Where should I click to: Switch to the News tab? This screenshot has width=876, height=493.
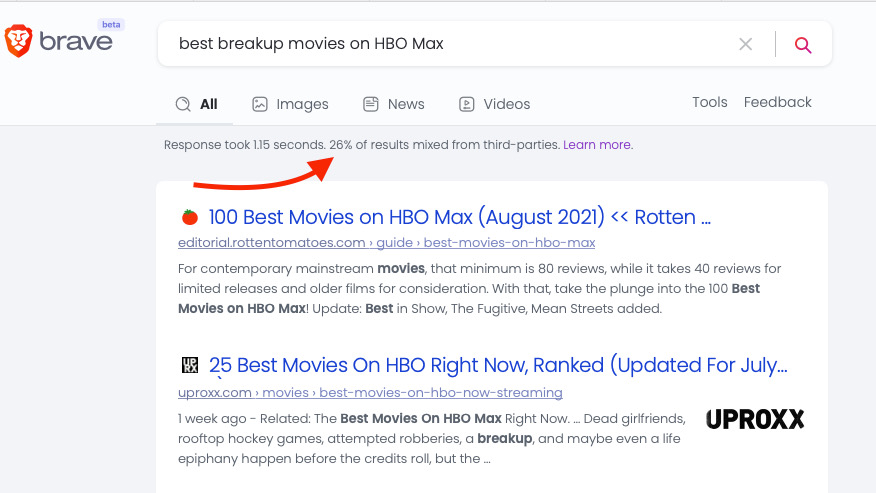pyautogui.click(x=394, y=104)
